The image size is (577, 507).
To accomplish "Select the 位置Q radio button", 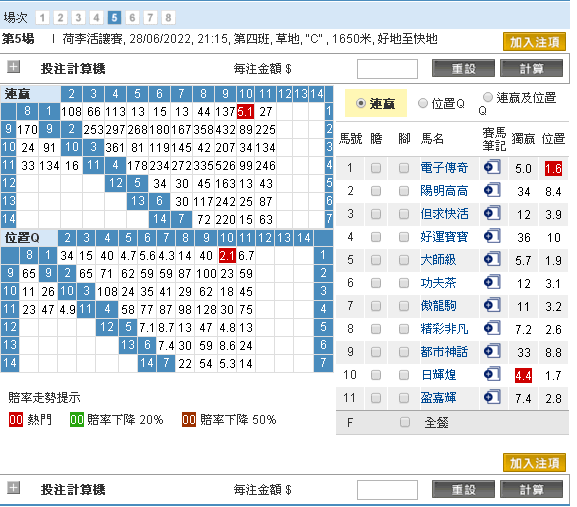I will pyautogui.click(x=423, y=103).
